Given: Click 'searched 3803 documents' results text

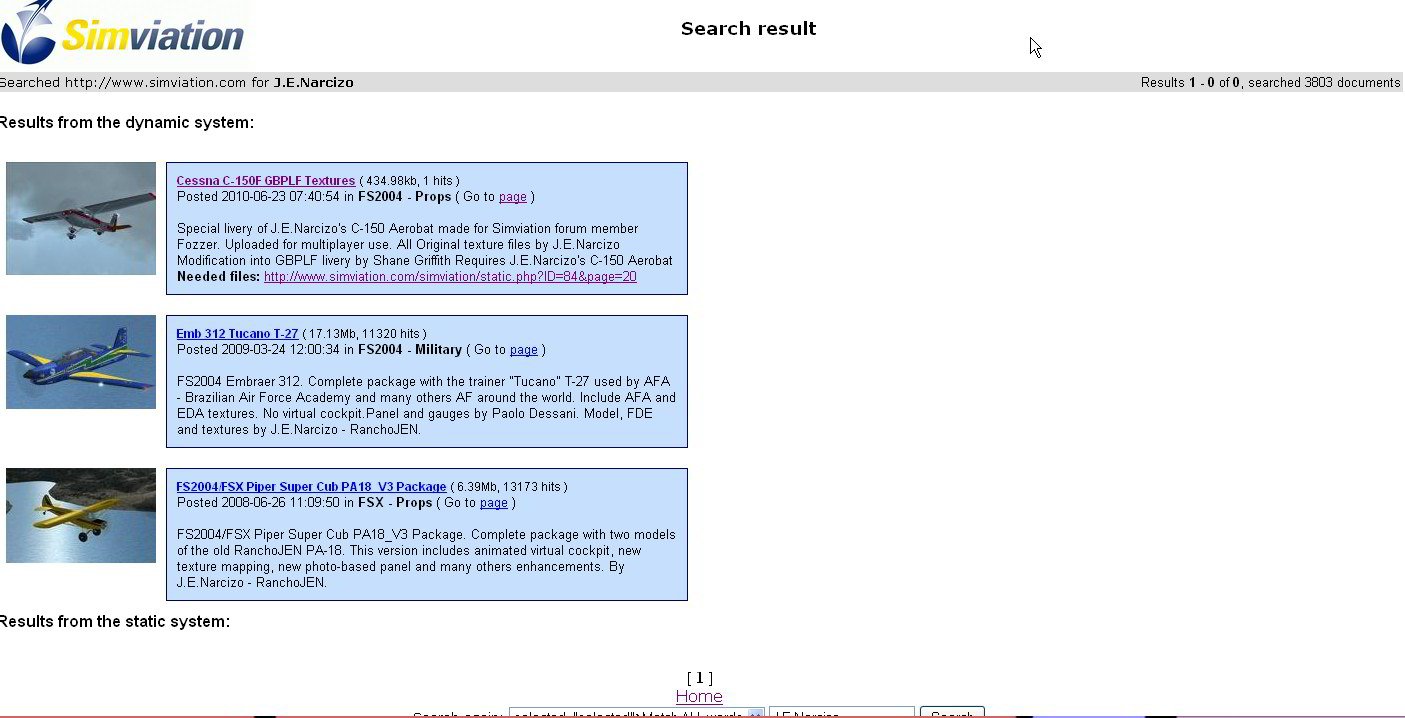Looking at the screenshot, I should pyautogui.click(x=1324, y=83).
